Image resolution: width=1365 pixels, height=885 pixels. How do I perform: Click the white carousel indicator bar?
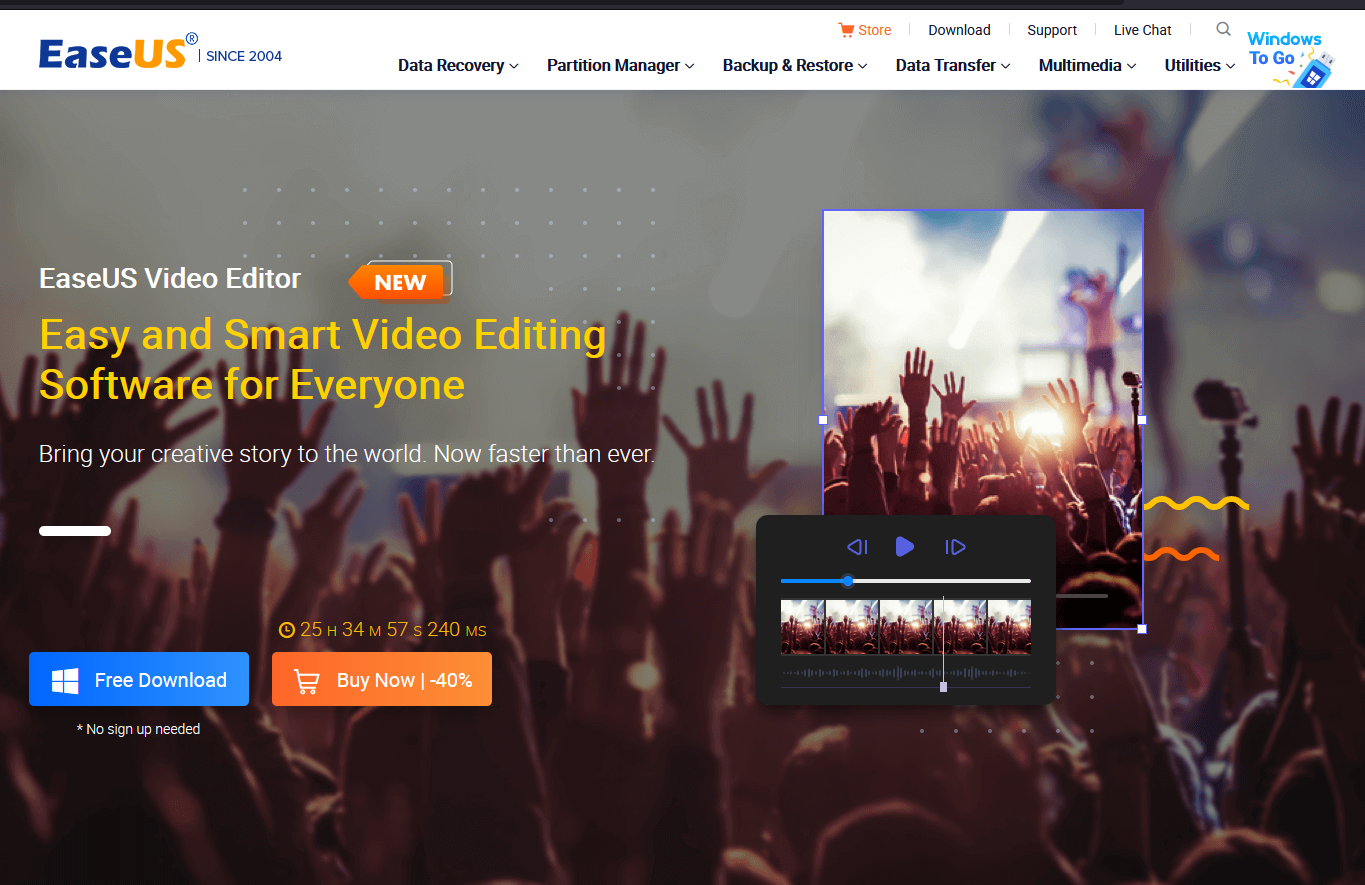[x=75, y=530]
